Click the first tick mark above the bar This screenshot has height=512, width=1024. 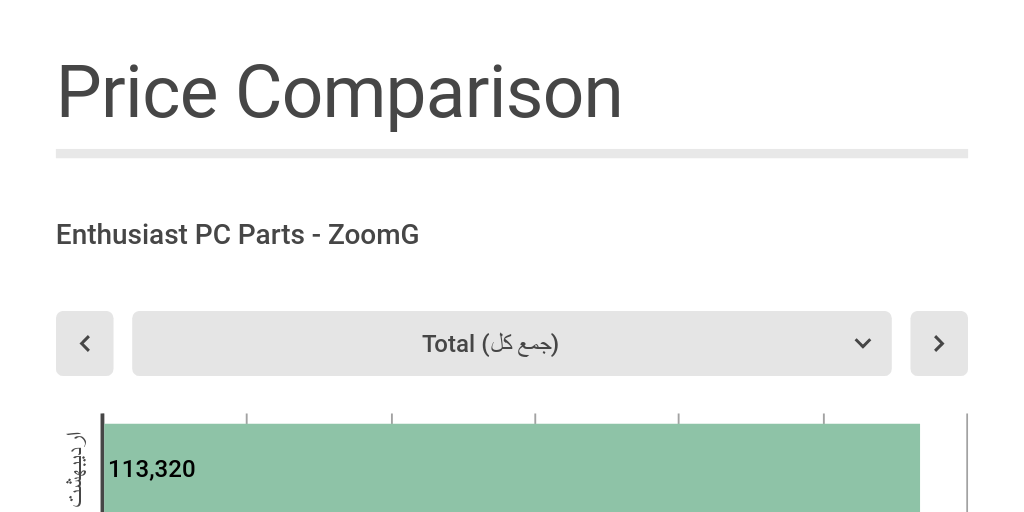click(247, 418)
